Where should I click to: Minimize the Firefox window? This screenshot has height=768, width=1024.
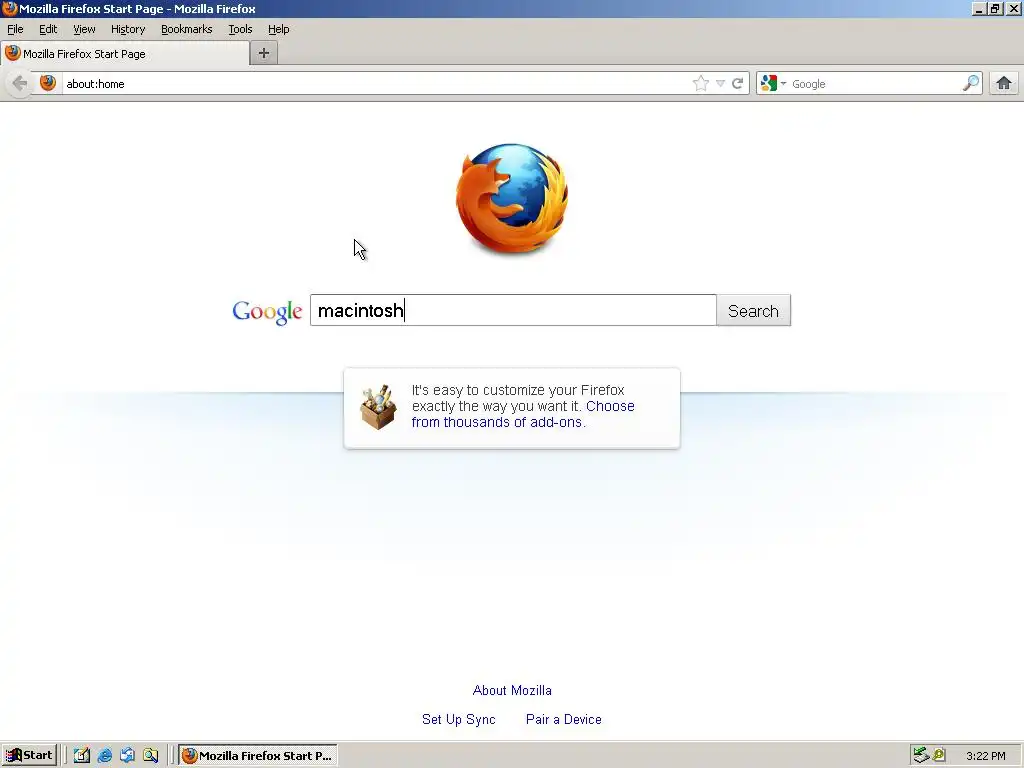978,8
